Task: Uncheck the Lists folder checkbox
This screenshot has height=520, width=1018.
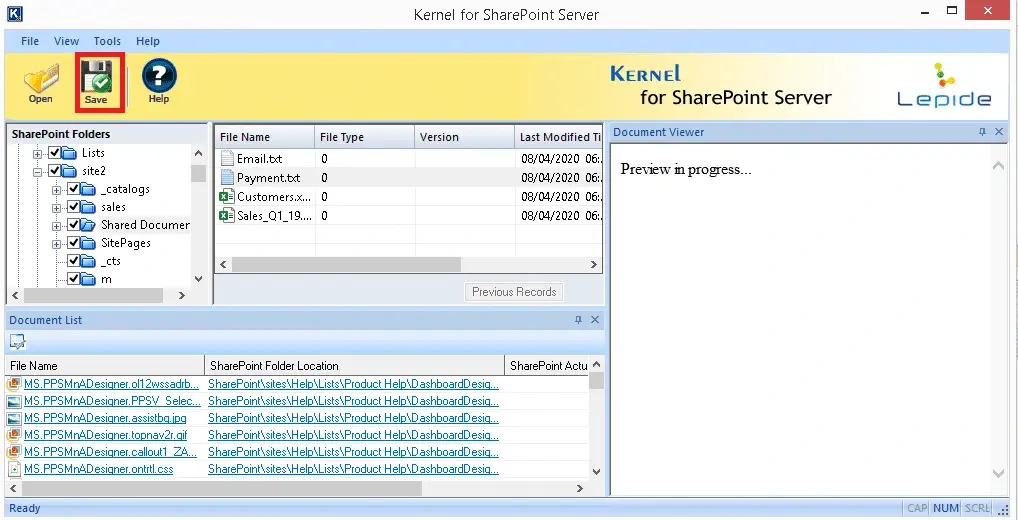Action: 55,153
